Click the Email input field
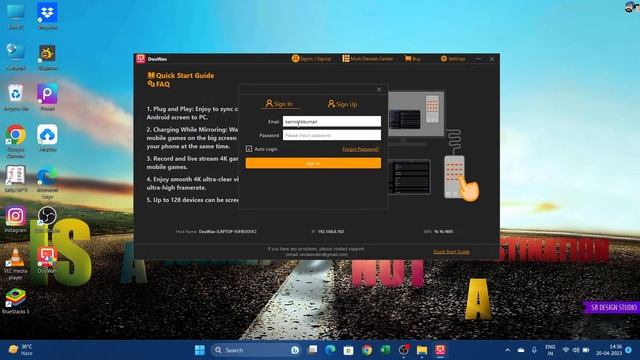This screenshot has width=640, height=360. [332, 121]
